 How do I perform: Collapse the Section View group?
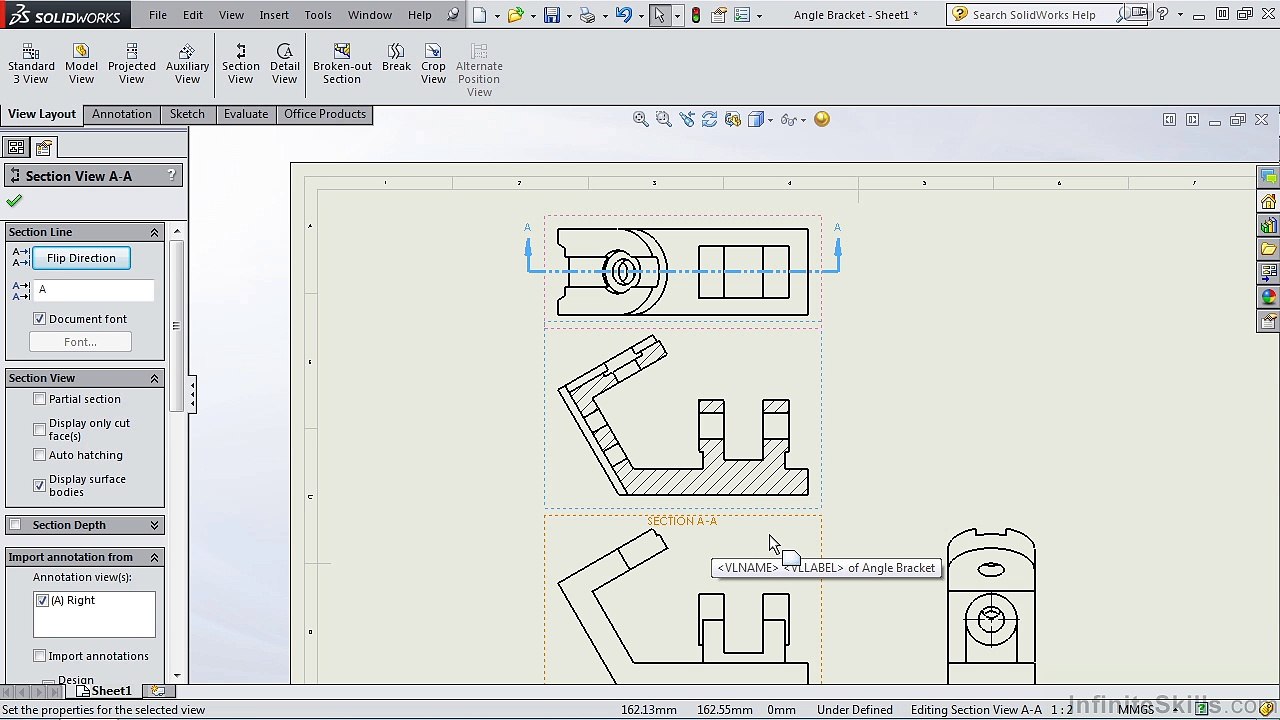154,378
